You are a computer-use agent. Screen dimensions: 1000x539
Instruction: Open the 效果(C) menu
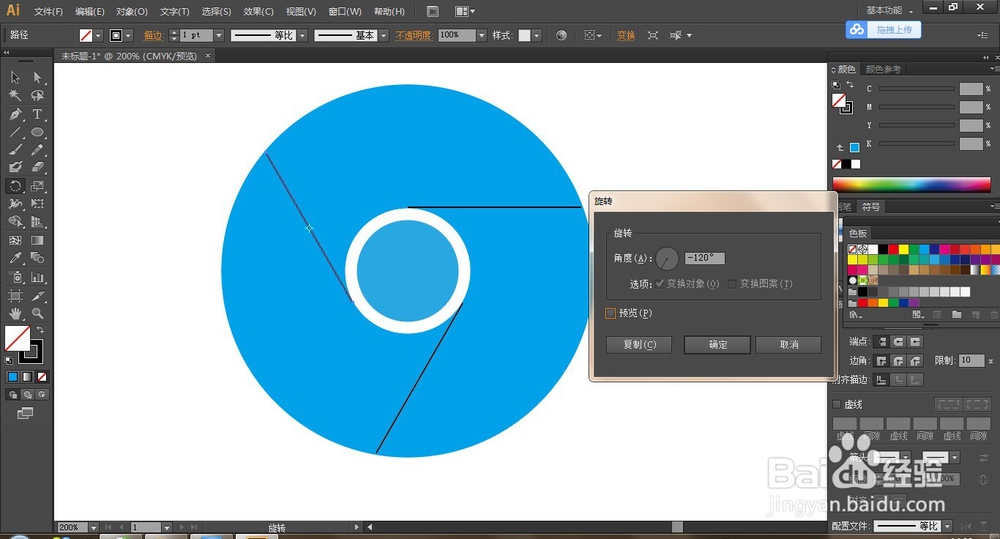(x=258, y=11)
